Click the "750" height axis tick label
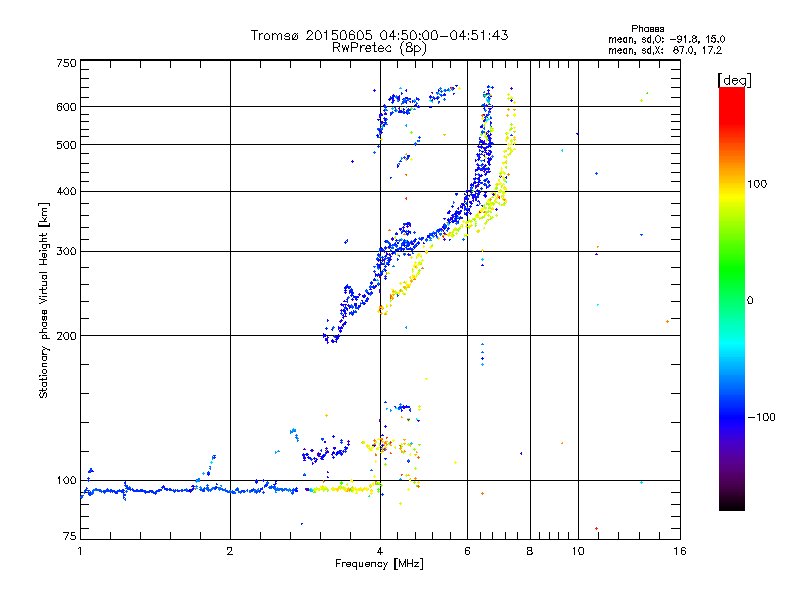The image size is (800, 600). pos(67,63)
